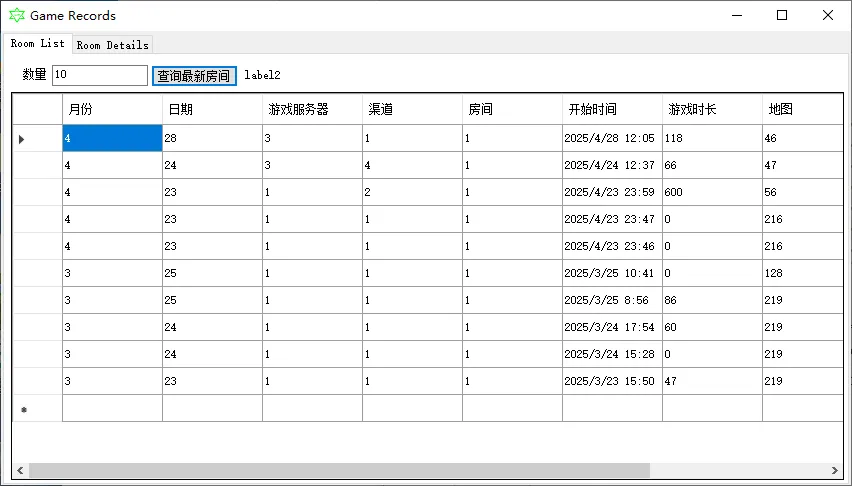Click the left arrow of horizontal scrollbar
The image size is (852, 486).
pos(20,470)
